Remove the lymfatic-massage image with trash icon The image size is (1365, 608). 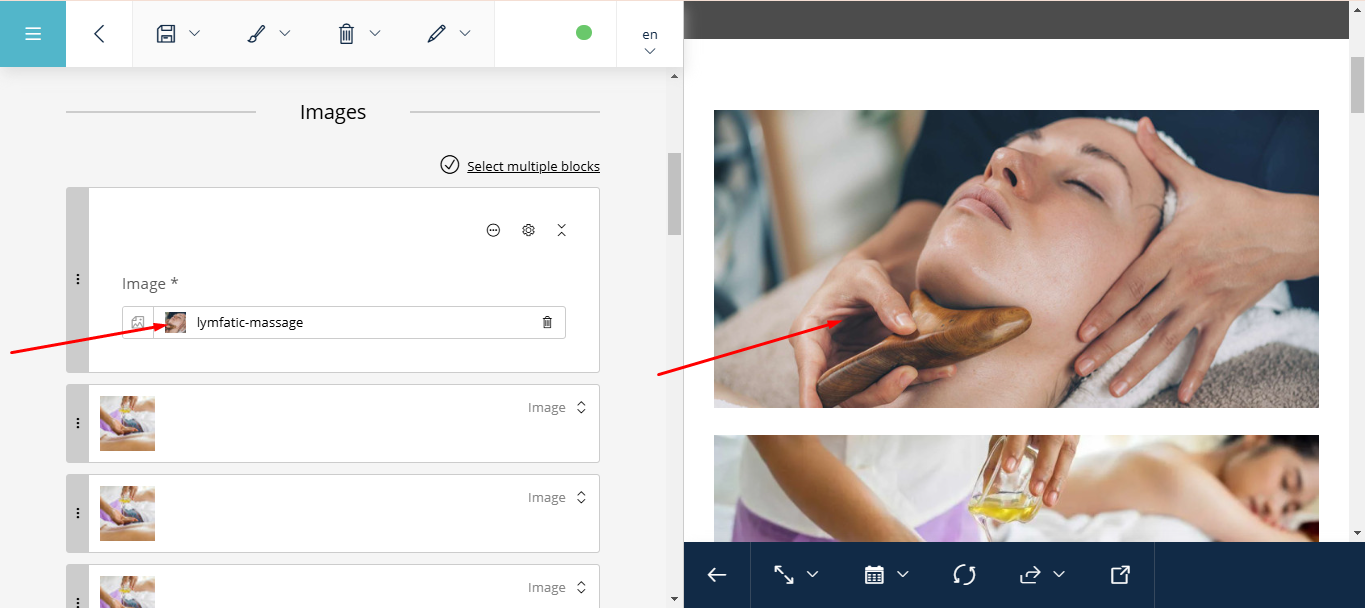click(547, 322)
